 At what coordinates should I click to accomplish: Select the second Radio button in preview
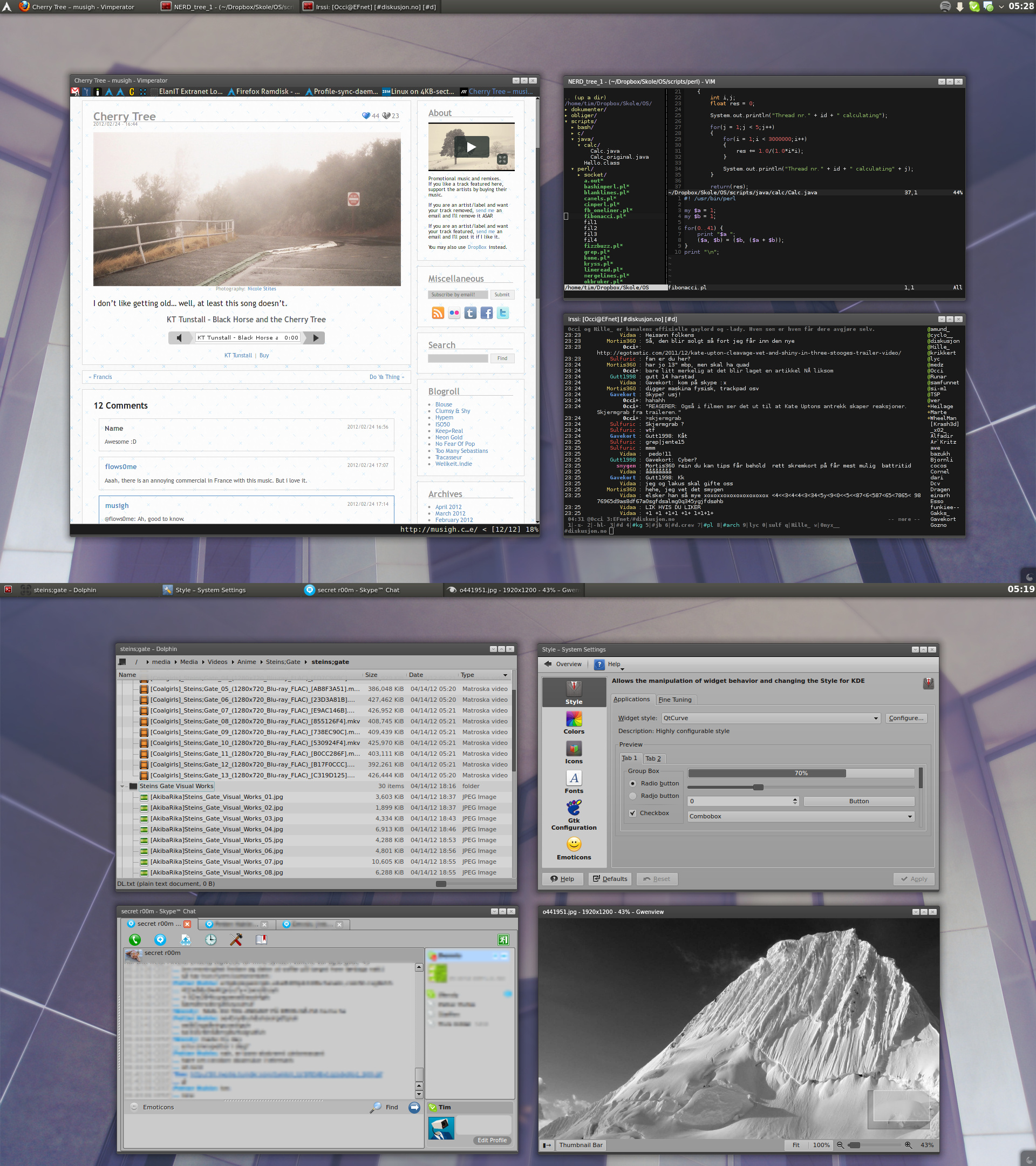[632, 796]
